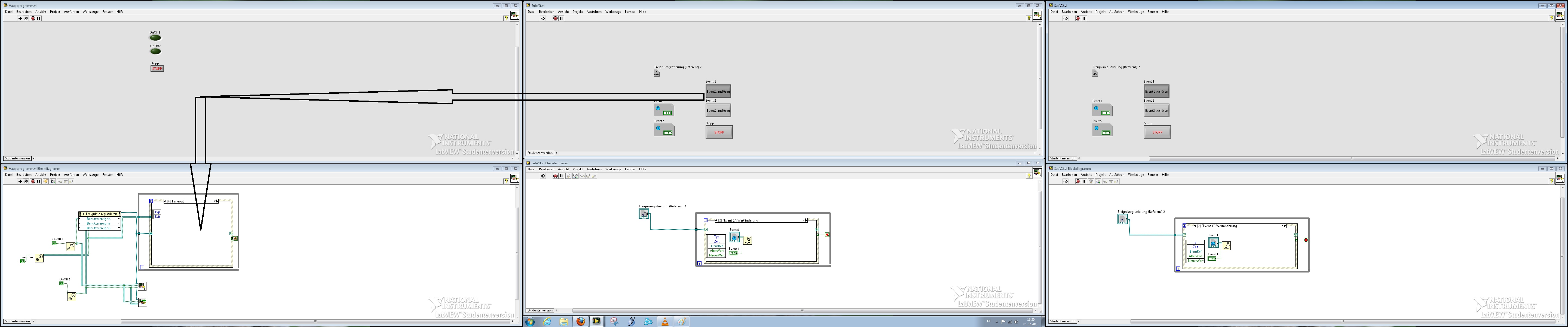Click context help question mark in Hauptprogramm front panel
This screenshot has width=1568, height=327.
506,18
